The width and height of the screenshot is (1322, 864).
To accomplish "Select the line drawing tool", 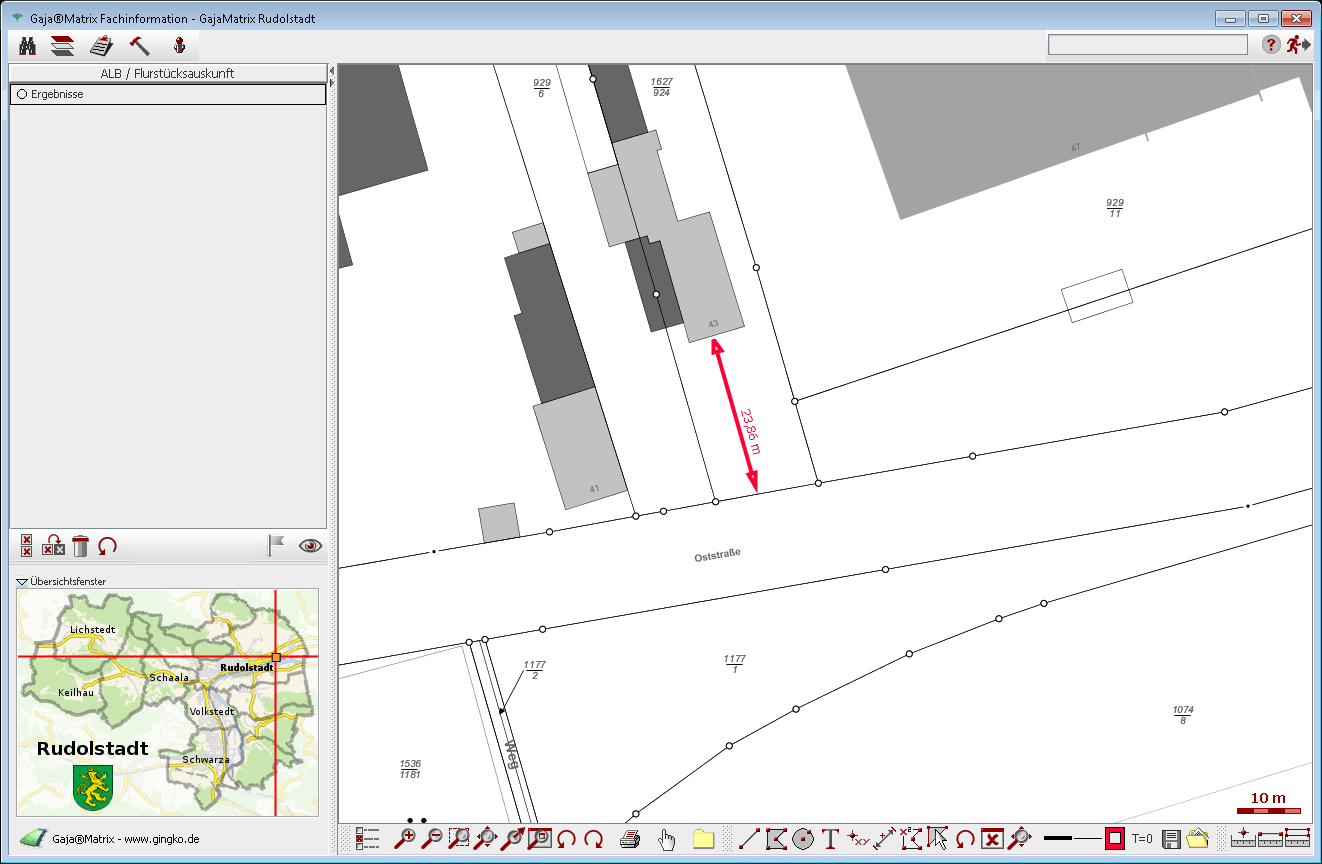I will tap(748, 839).
